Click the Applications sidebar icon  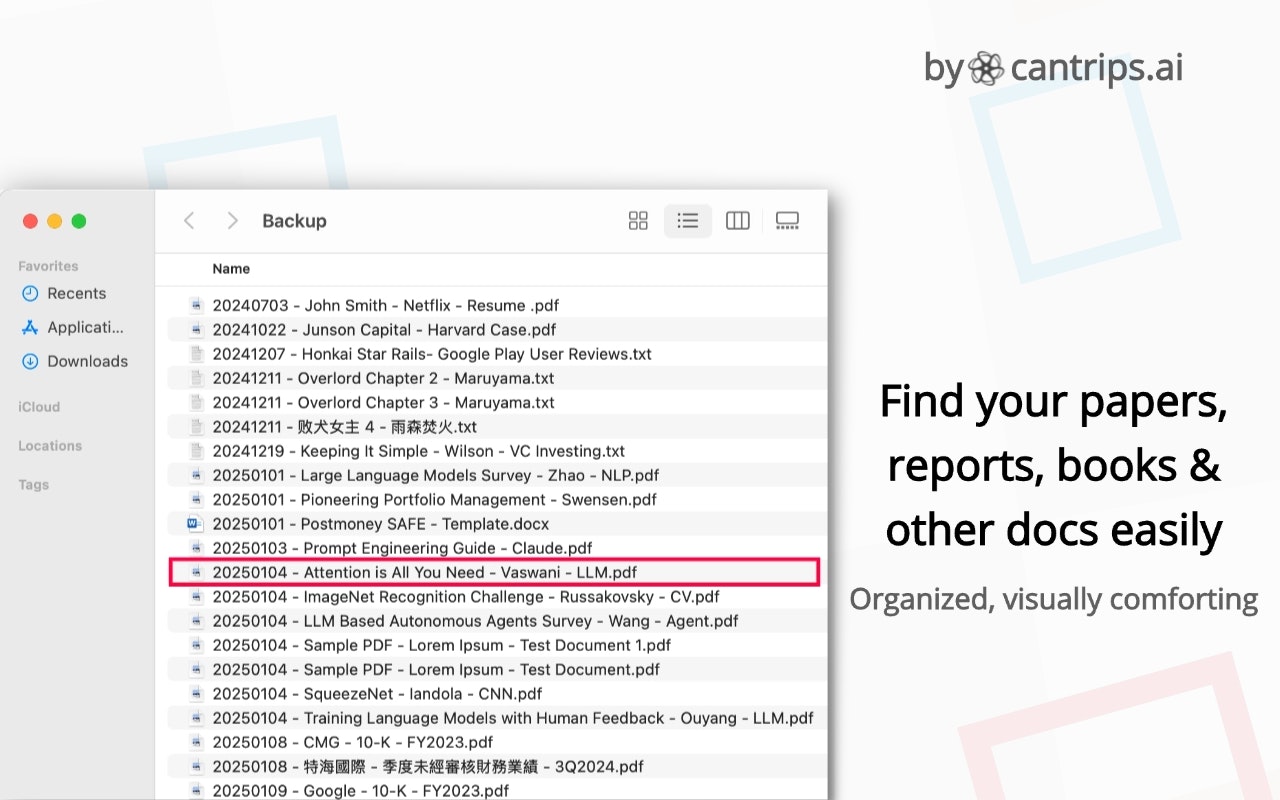coord(30,327)
